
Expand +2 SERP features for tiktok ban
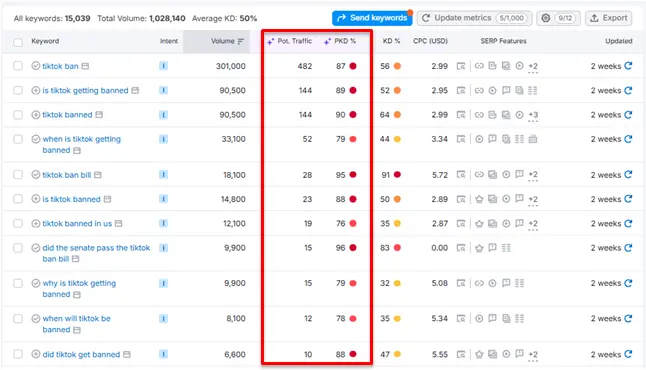pos(533,67)
